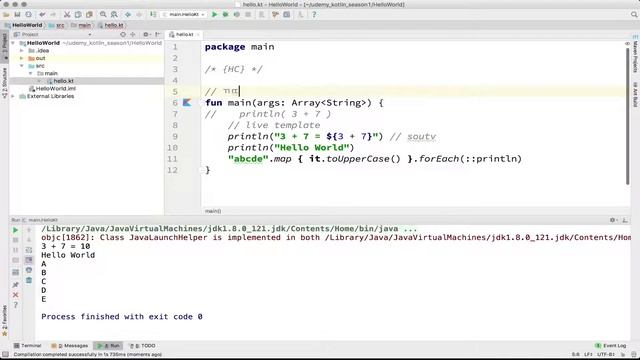Click the Back navigation arrow in toolbar
The height and width of the screenshot is (360, 640).
[128, 15]
